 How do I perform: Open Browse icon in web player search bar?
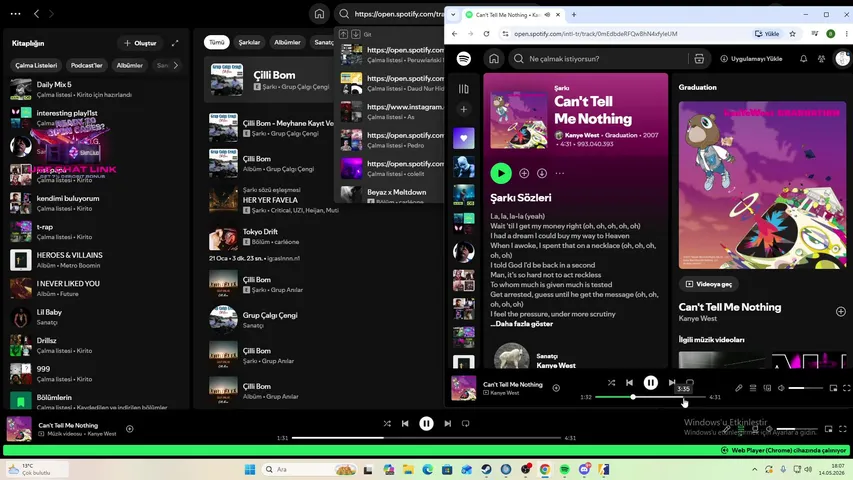pyautogui.click(x=699, y=59)
